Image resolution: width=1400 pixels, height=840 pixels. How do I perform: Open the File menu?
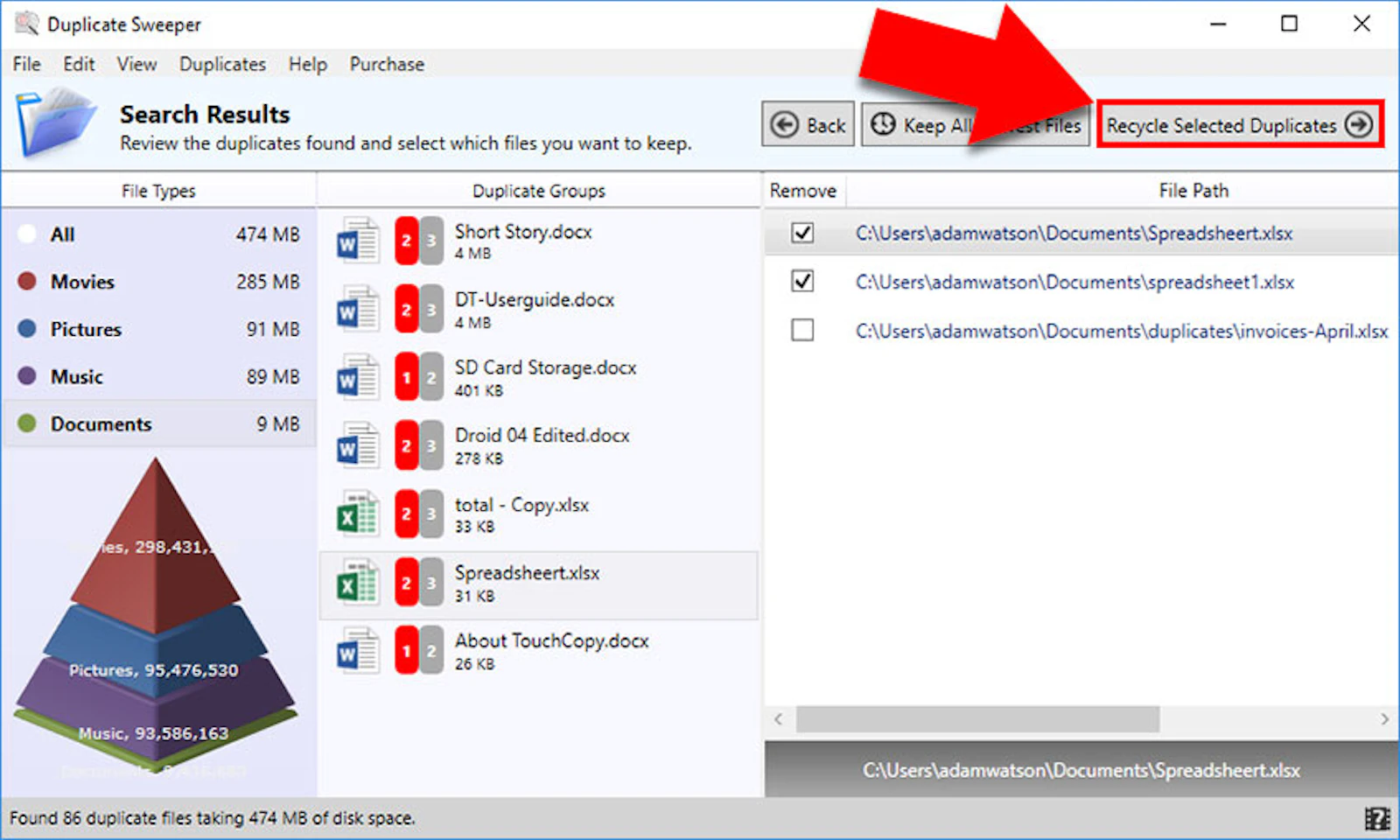[x=26, y=64]
